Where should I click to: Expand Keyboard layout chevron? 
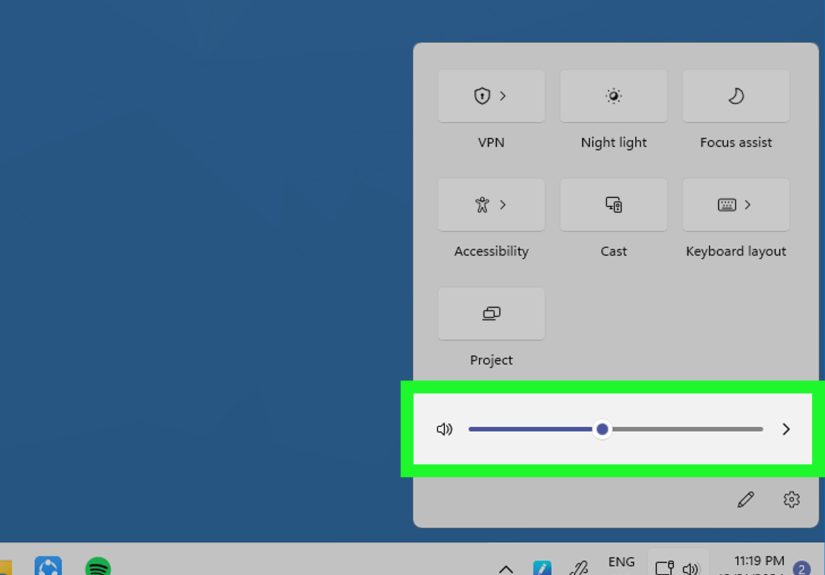pos(748,205)
